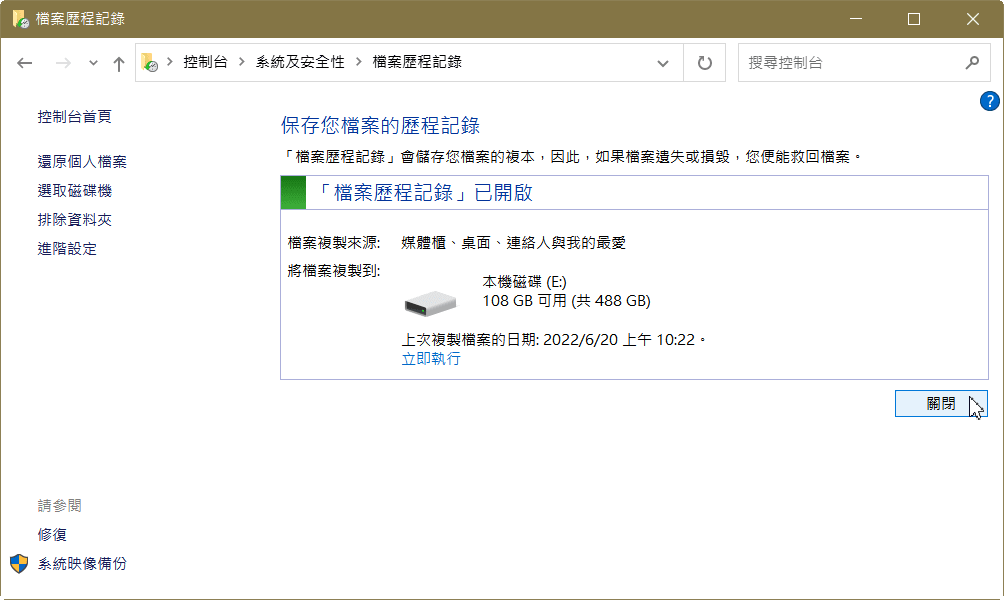Click 立即執行 to run backup now

pyautogui.click(x=431, y=359)
